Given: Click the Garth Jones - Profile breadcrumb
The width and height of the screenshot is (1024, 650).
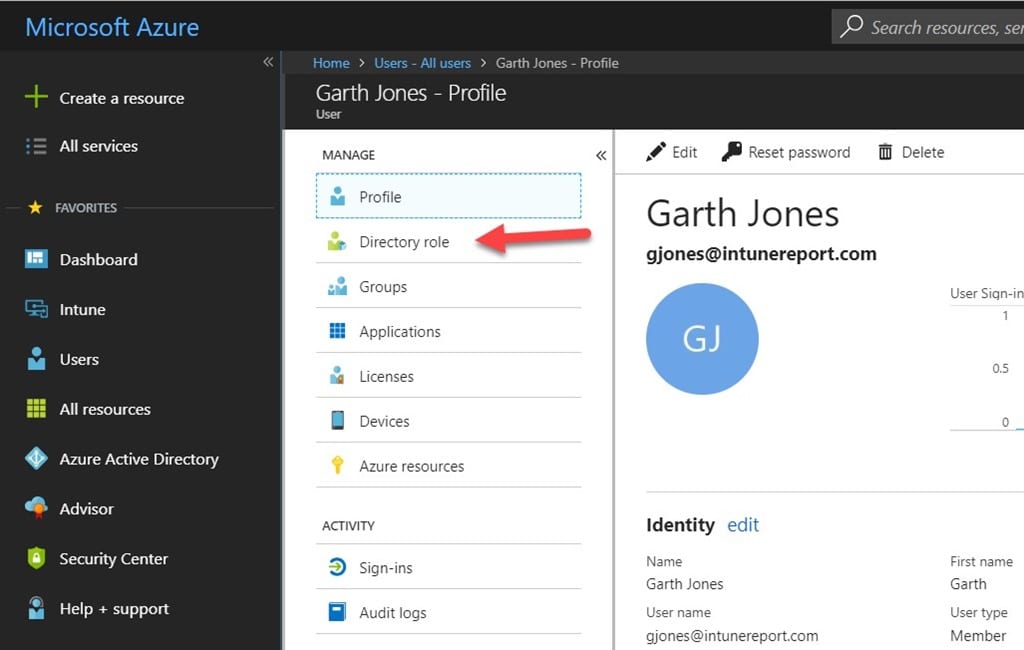Looking at the screenshot, I should click(557, 63).
